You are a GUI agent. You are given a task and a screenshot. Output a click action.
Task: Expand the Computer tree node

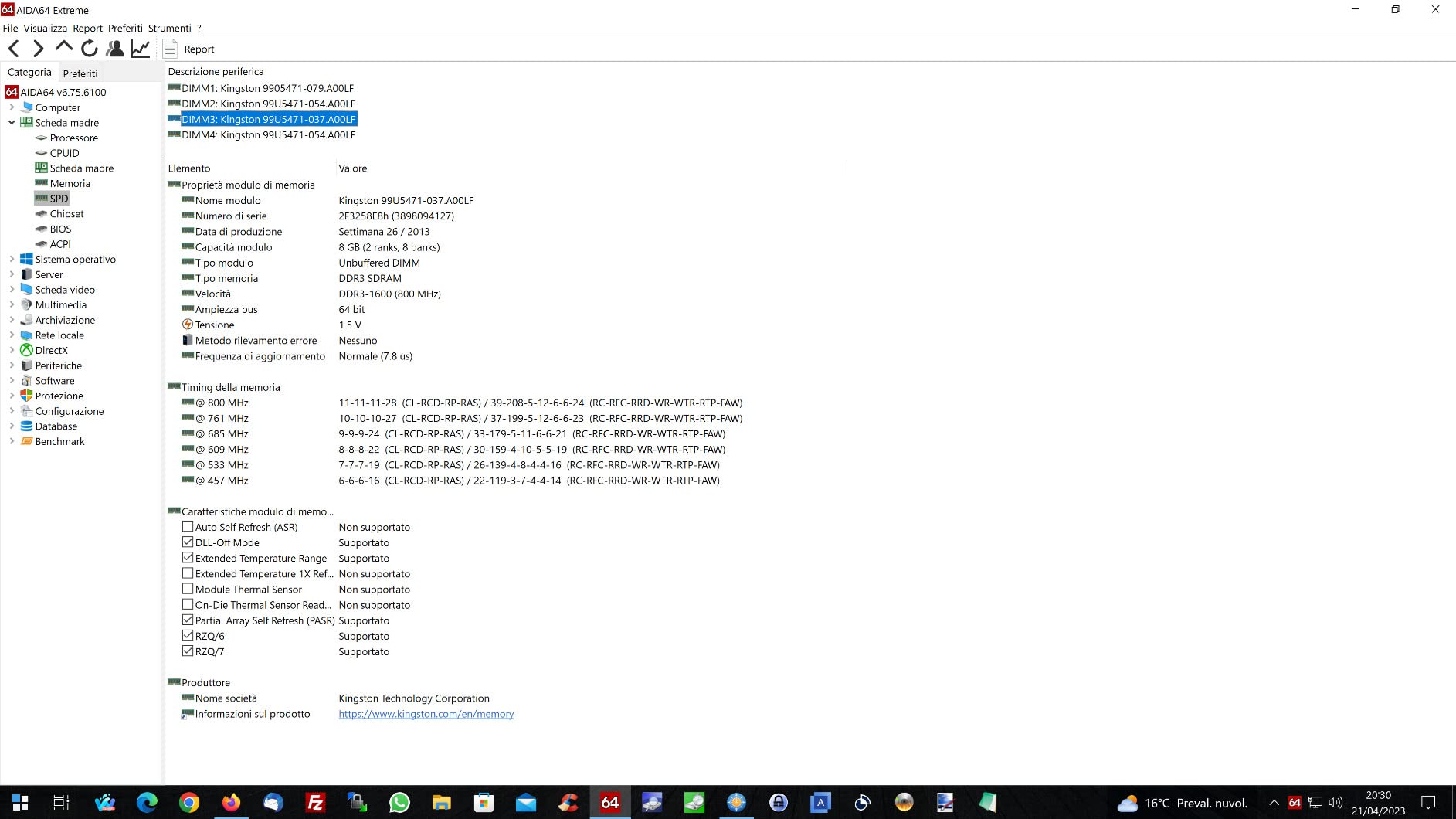tap(12, 107)
